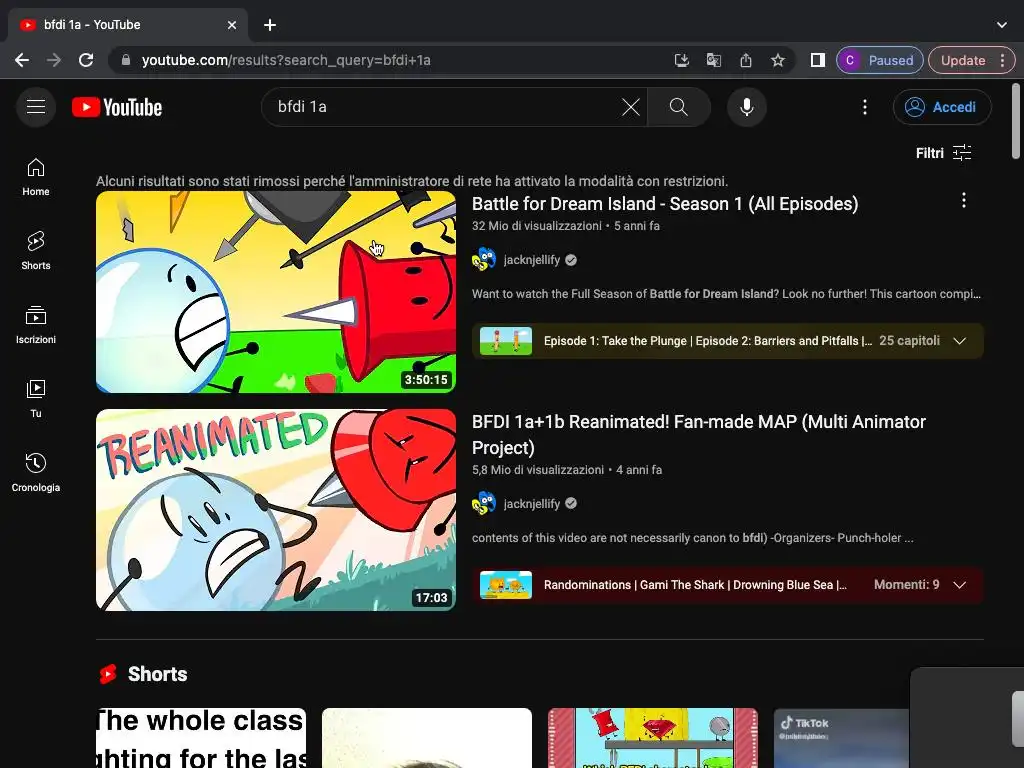This screenshot has height=768, width=1024.
Task: Open the 'The whole class' Shorts thumbnail
Action: 200,738
